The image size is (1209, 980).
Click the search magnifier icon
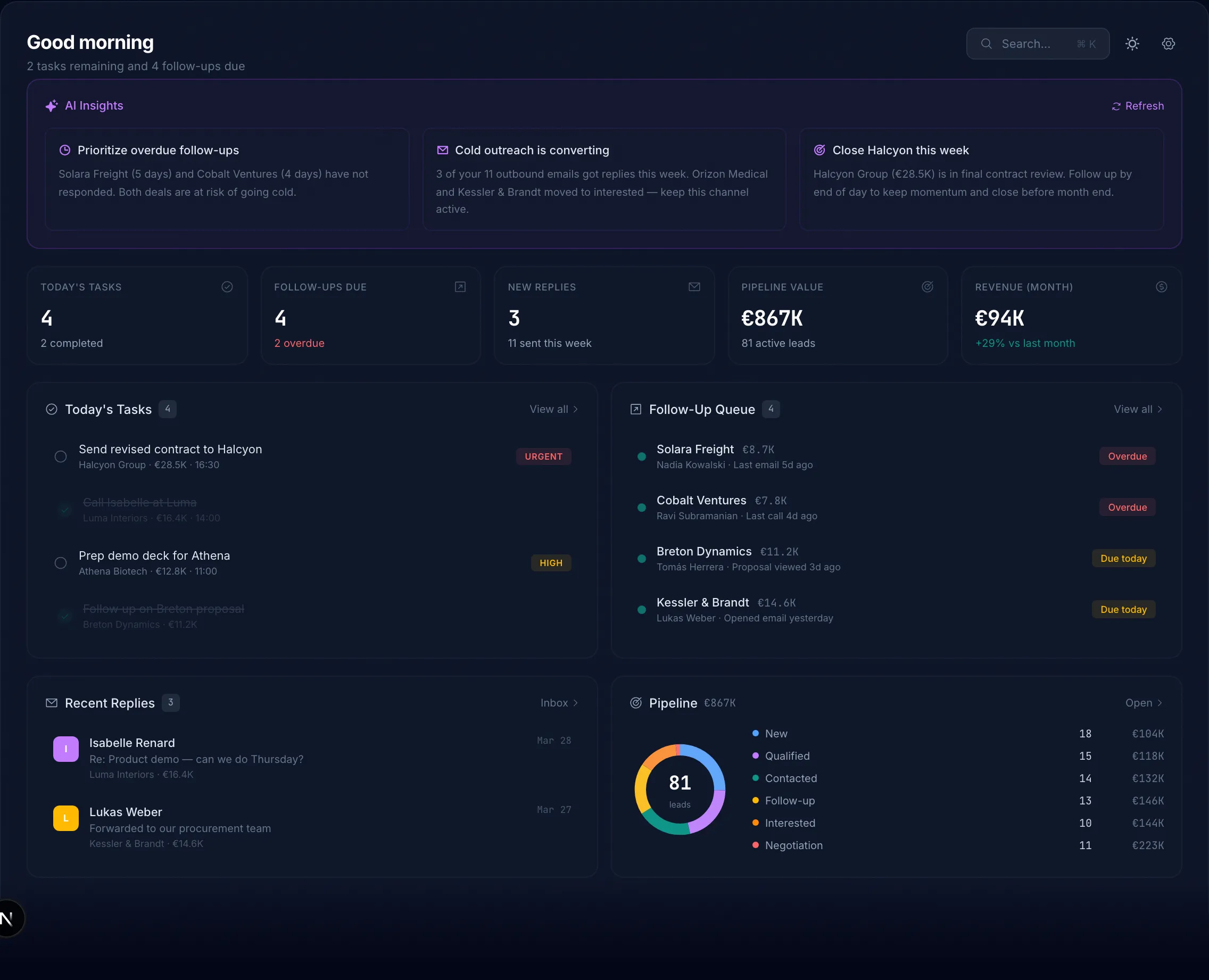(986, 44)
